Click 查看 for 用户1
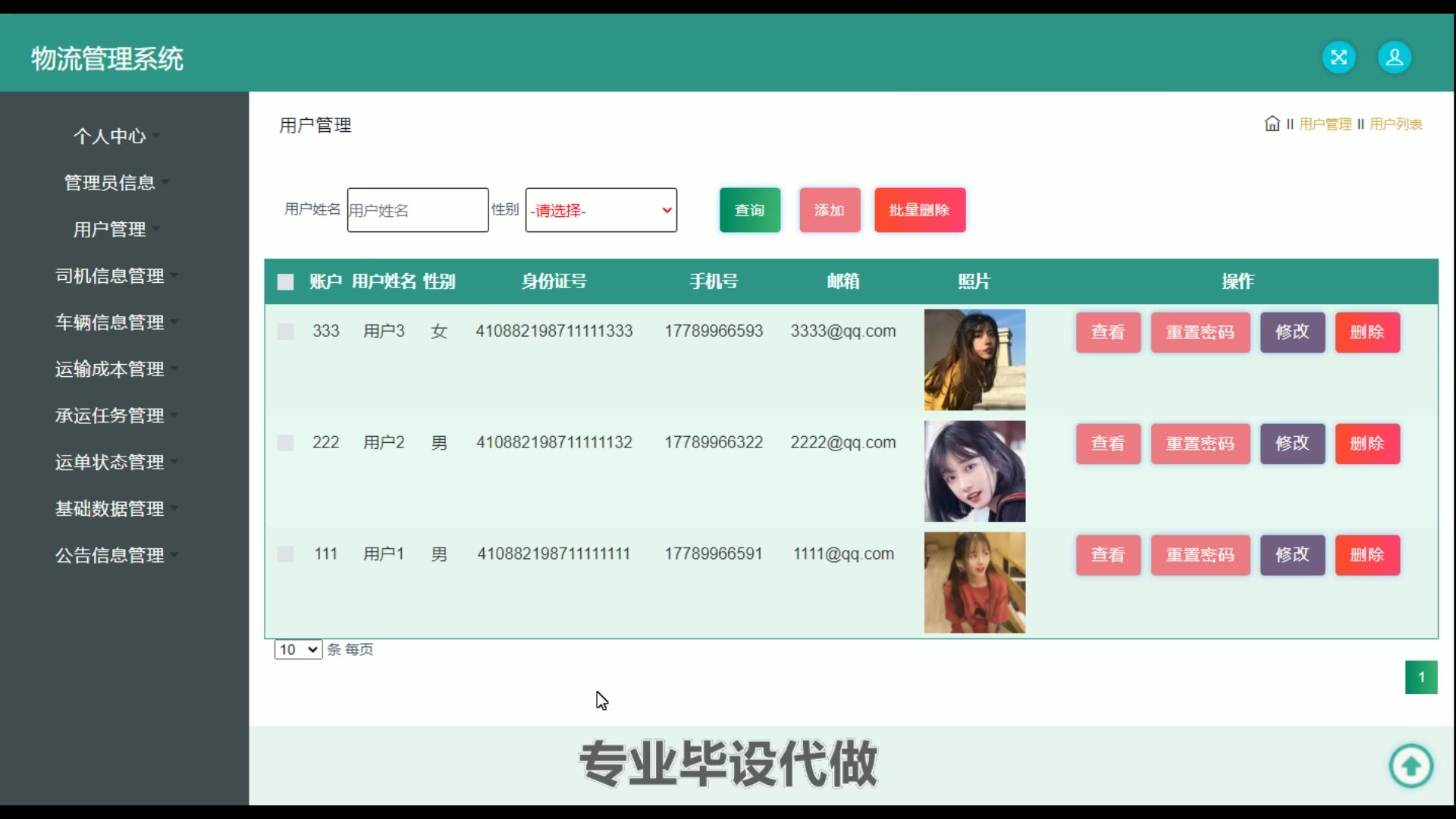This screenshot has height=819, width=1456. (x=1108, y=555)
